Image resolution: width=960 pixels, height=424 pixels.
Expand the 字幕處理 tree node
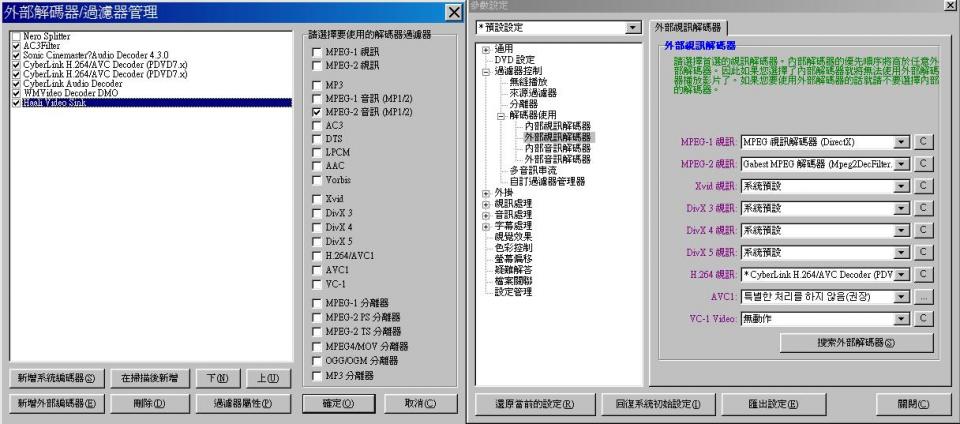486,226
